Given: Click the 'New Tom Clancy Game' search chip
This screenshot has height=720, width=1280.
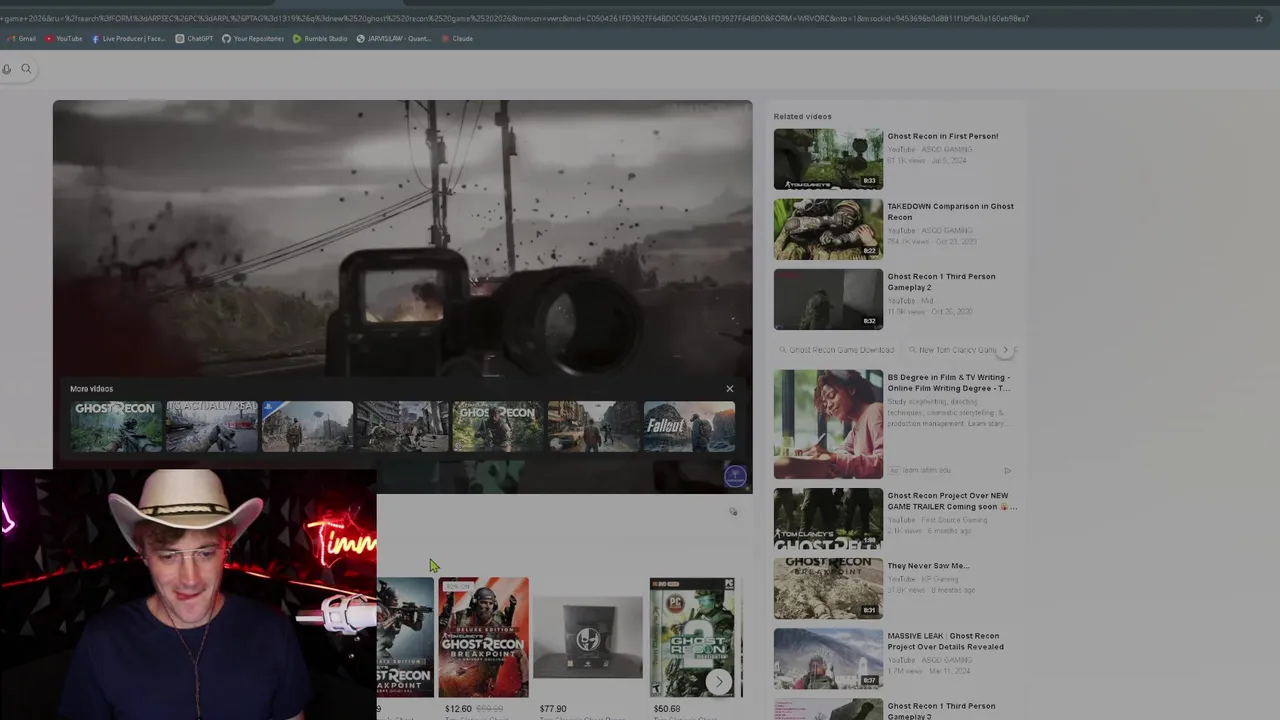Looking at the screenshot, I should [957, 350].
